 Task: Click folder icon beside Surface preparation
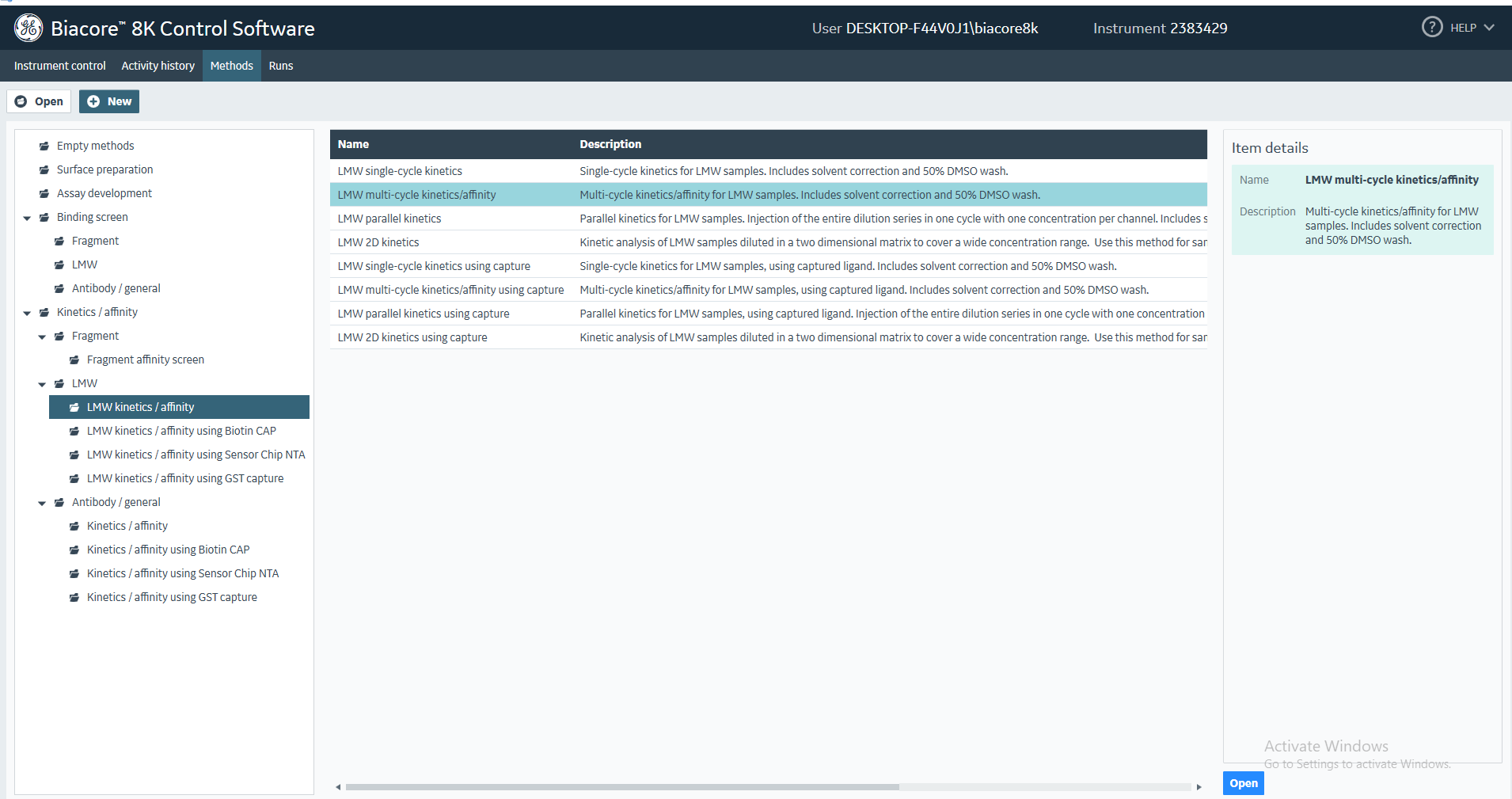44,170
